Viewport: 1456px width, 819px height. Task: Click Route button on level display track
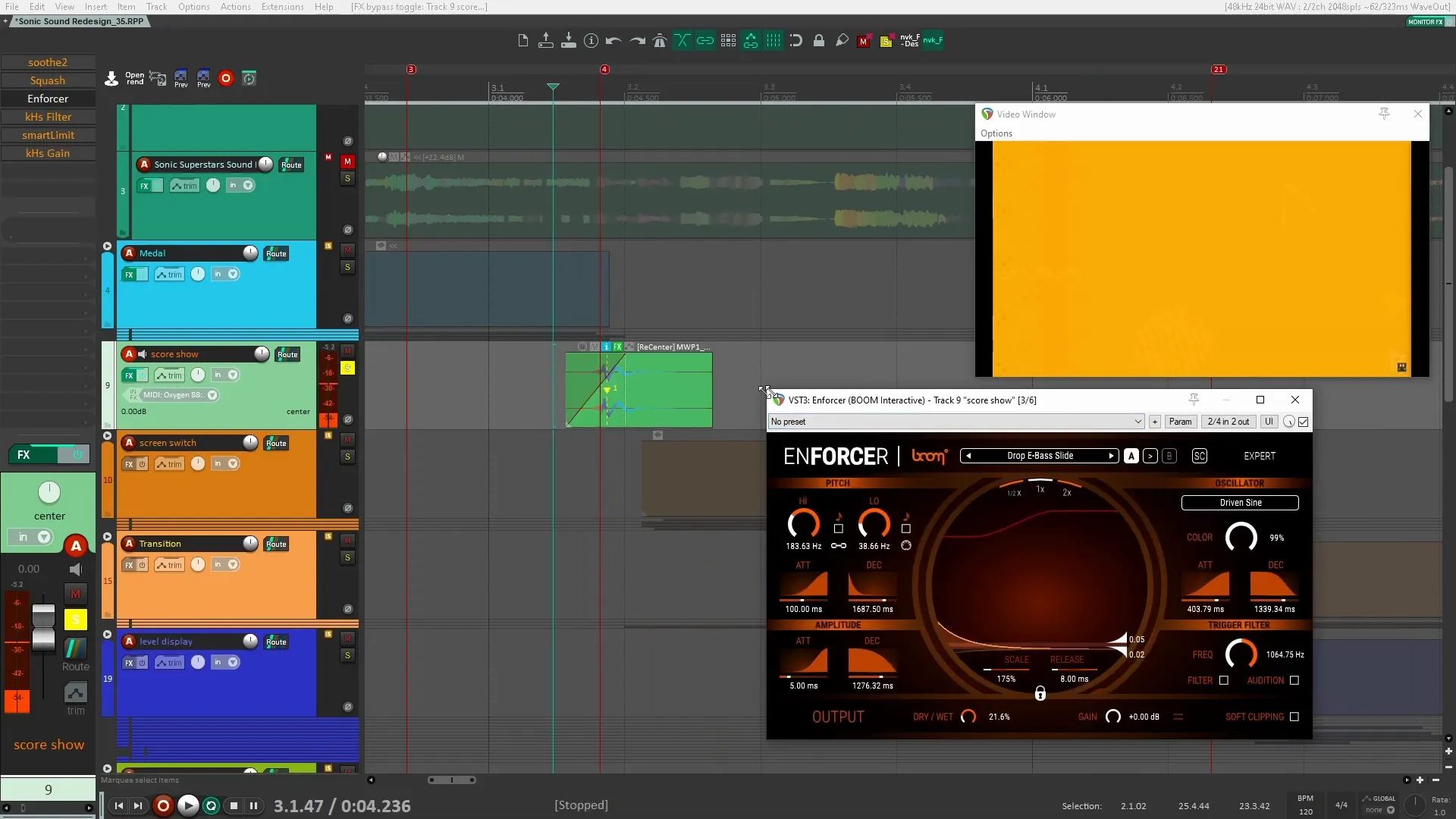pos(276,642)
